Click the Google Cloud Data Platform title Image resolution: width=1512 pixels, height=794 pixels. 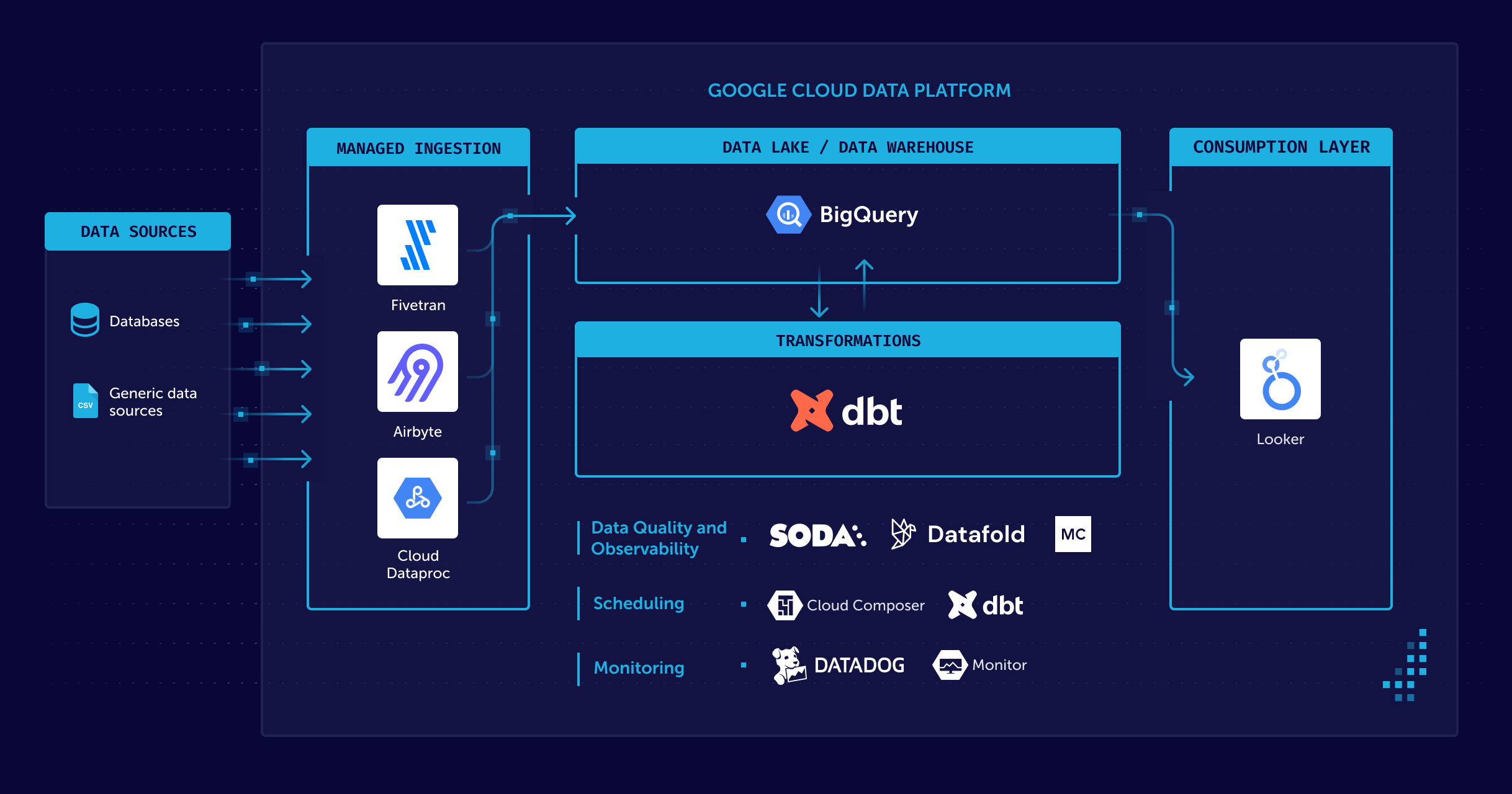click(859, 91)
